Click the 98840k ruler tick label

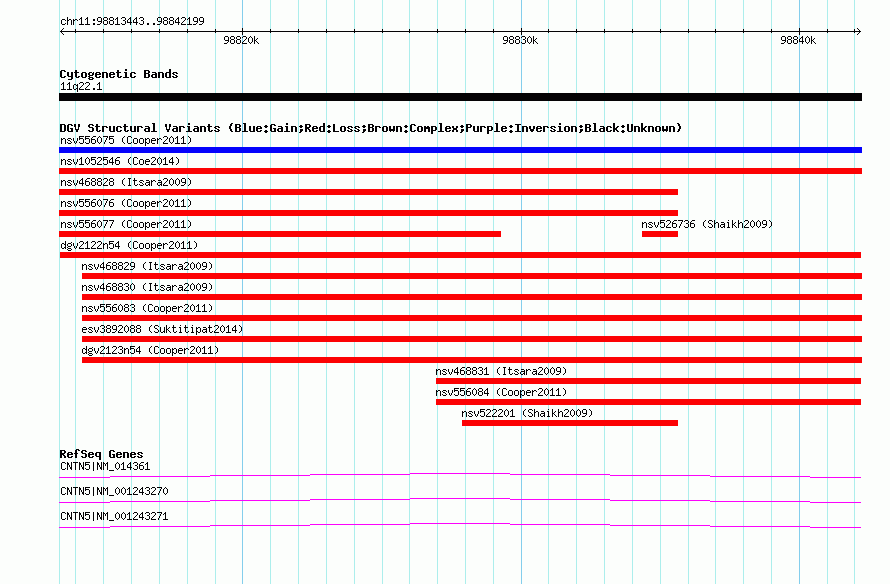798,40
